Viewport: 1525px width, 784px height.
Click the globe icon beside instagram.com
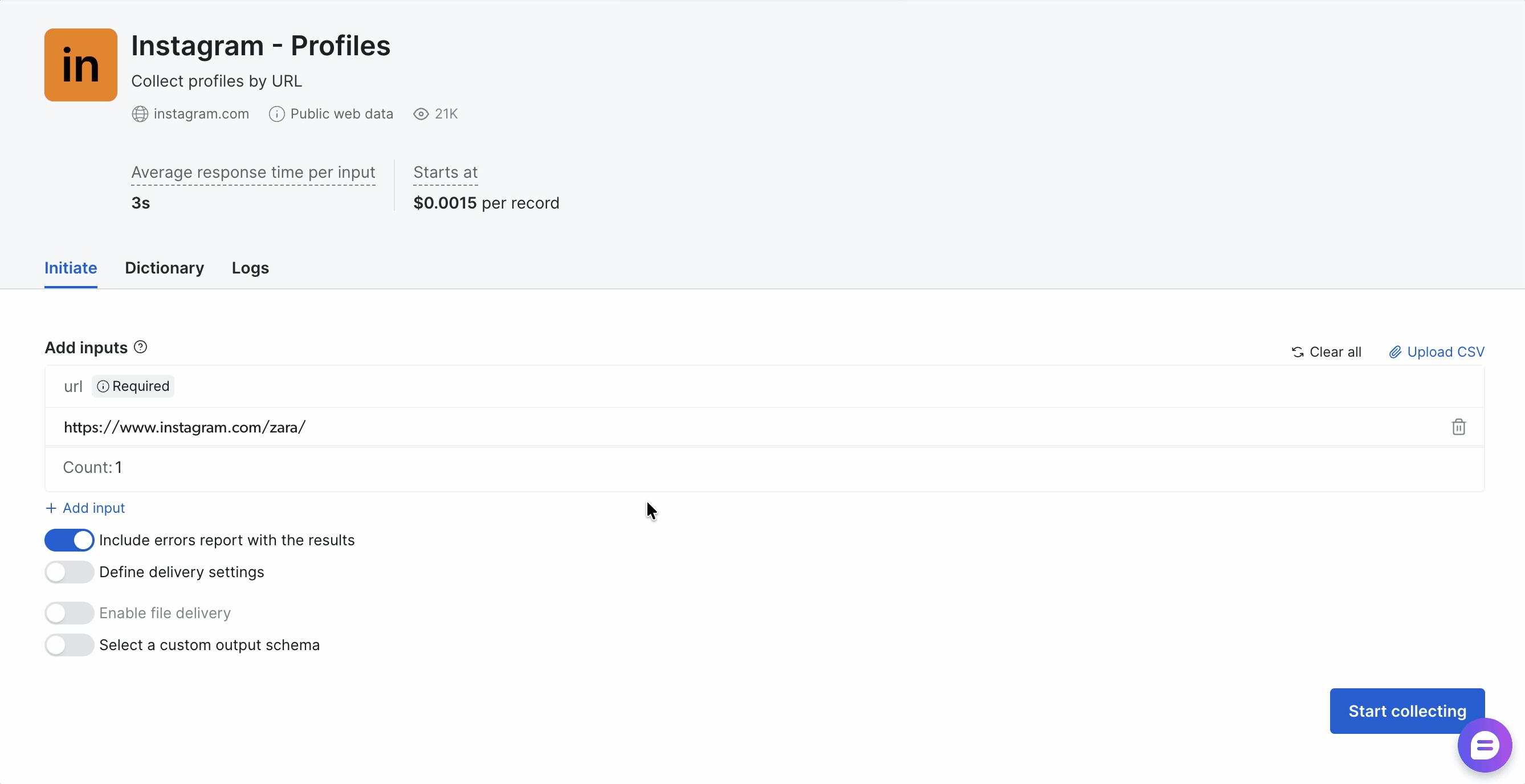(x=140, y=113)
